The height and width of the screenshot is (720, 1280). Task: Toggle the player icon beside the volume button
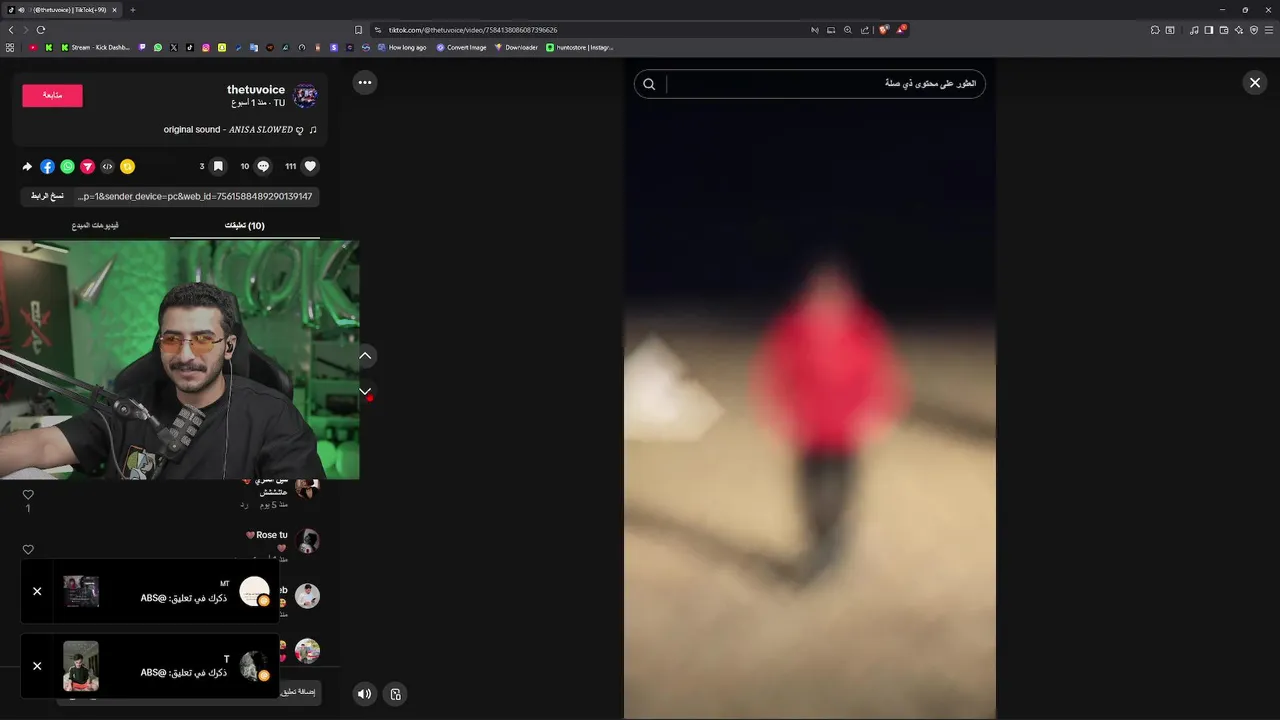395,694
